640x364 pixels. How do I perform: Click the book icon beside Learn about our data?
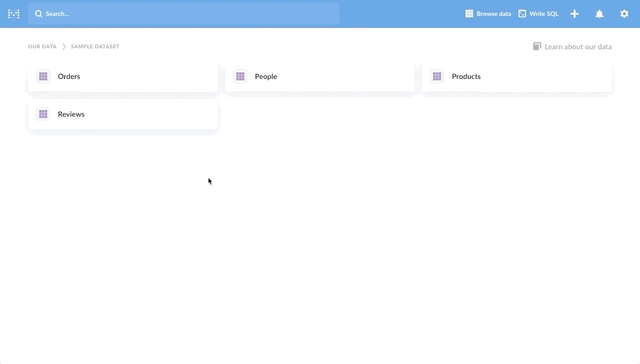(537, 46)
